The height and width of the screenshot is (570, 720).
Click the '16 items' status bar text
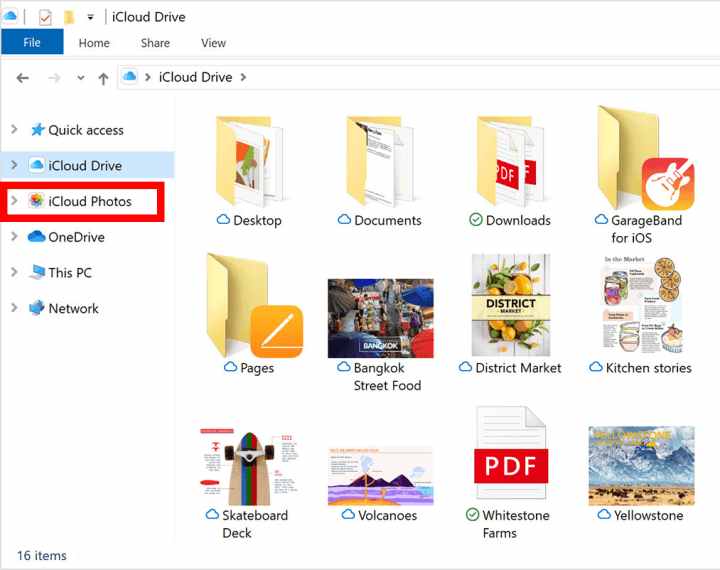click(42, 555)
